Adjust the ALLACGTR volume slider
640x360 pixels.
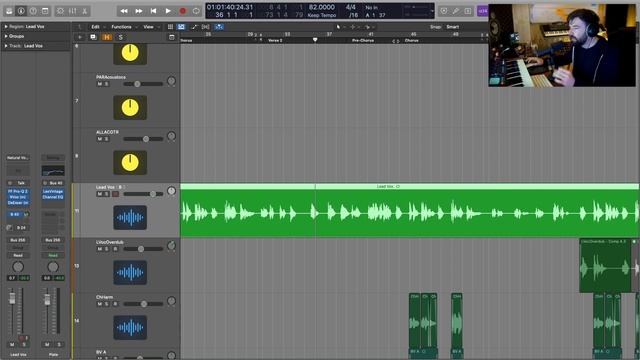(x=143, y=139)
